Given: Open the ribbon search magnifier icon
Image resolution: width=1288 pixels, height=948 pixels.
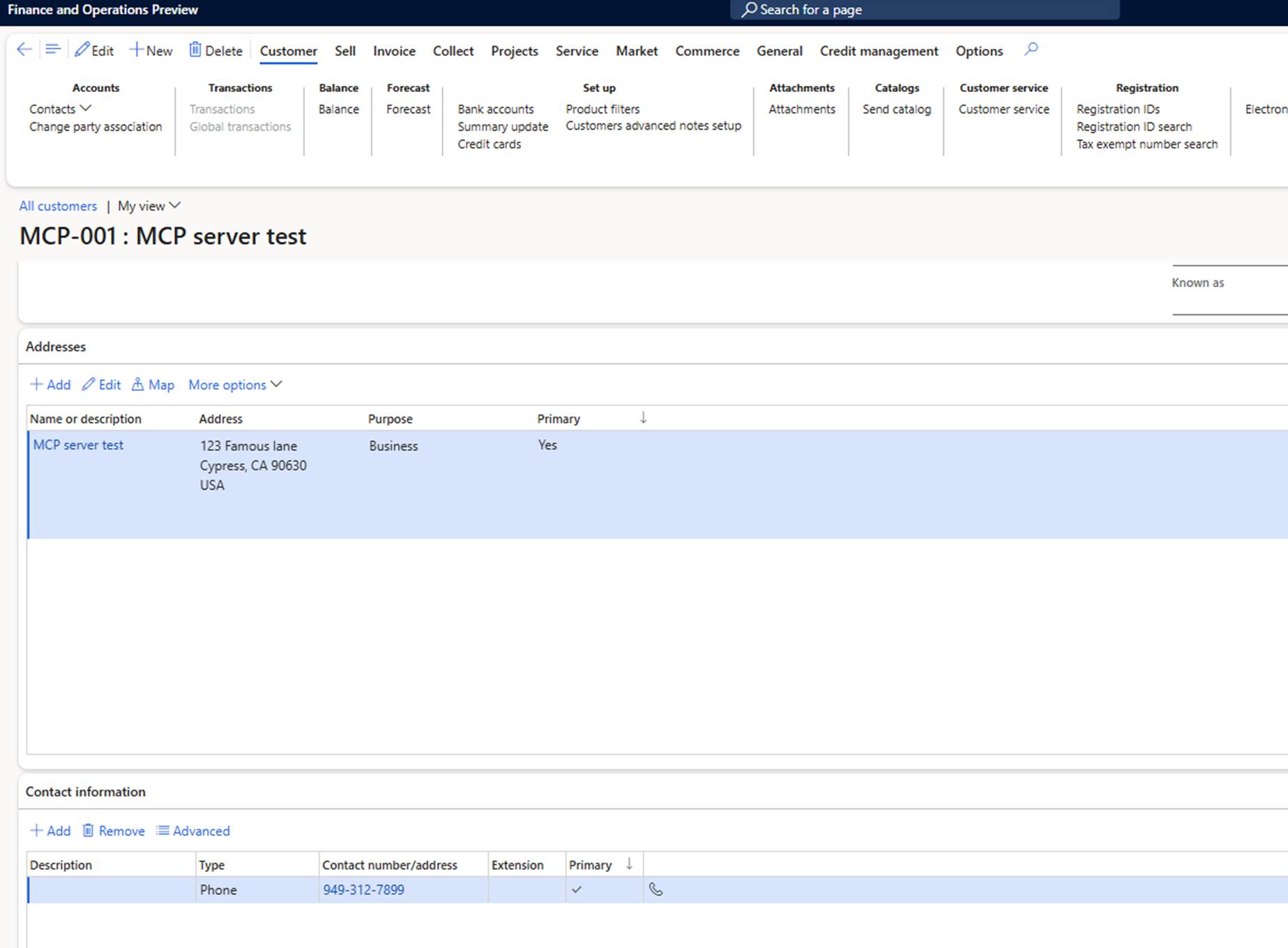Looking at the screenshot, I should point(1031,49).
